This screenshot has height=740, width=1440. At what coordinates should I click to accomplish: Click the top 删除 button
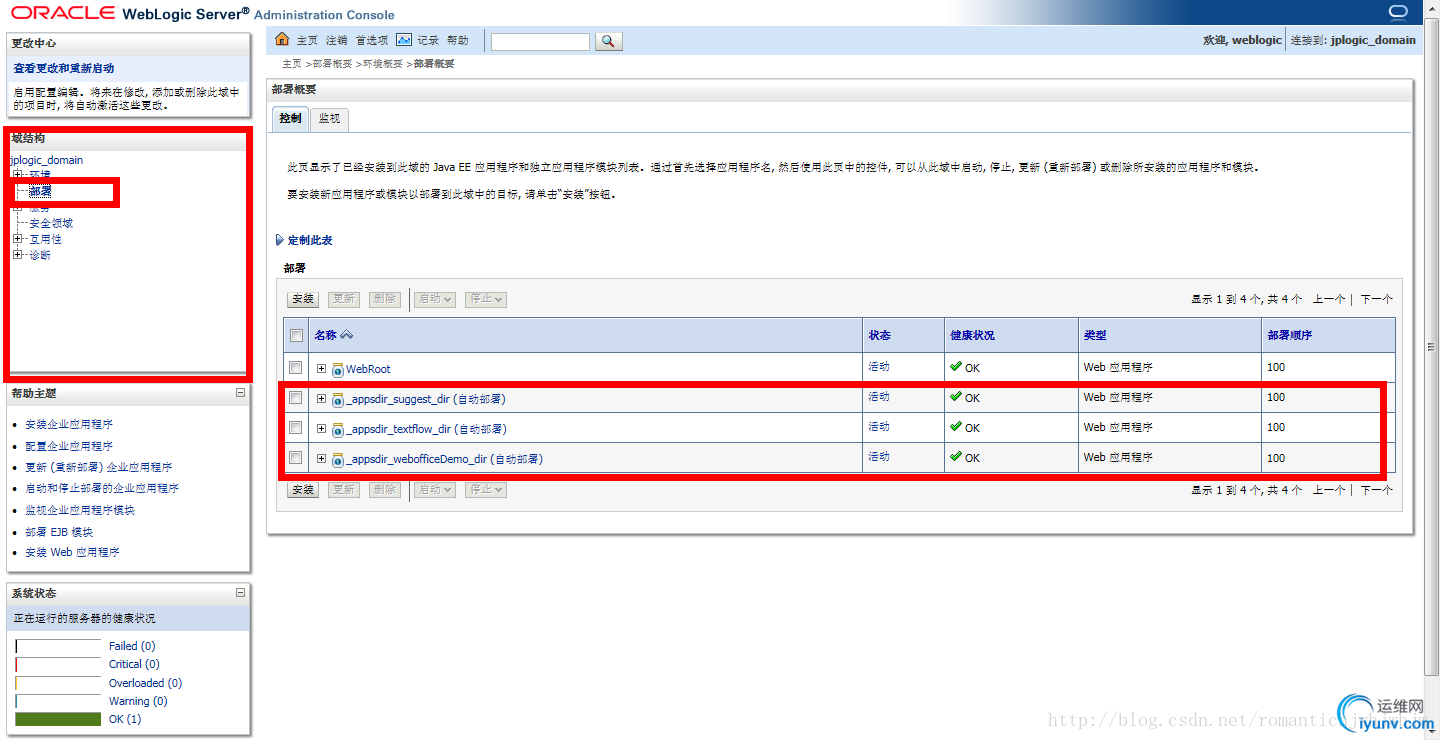click(384, 299)
